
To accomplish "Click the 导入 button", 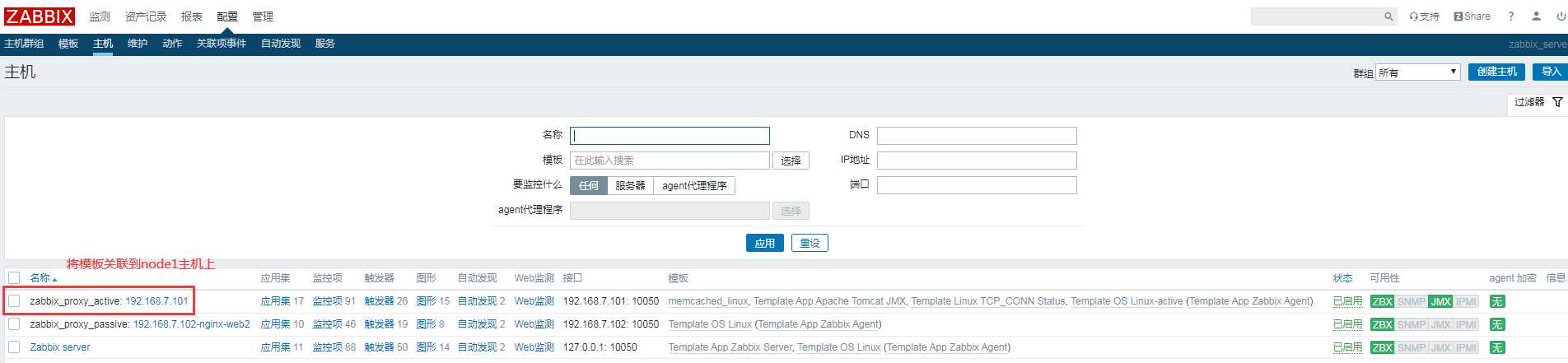I will point(1550,72).
